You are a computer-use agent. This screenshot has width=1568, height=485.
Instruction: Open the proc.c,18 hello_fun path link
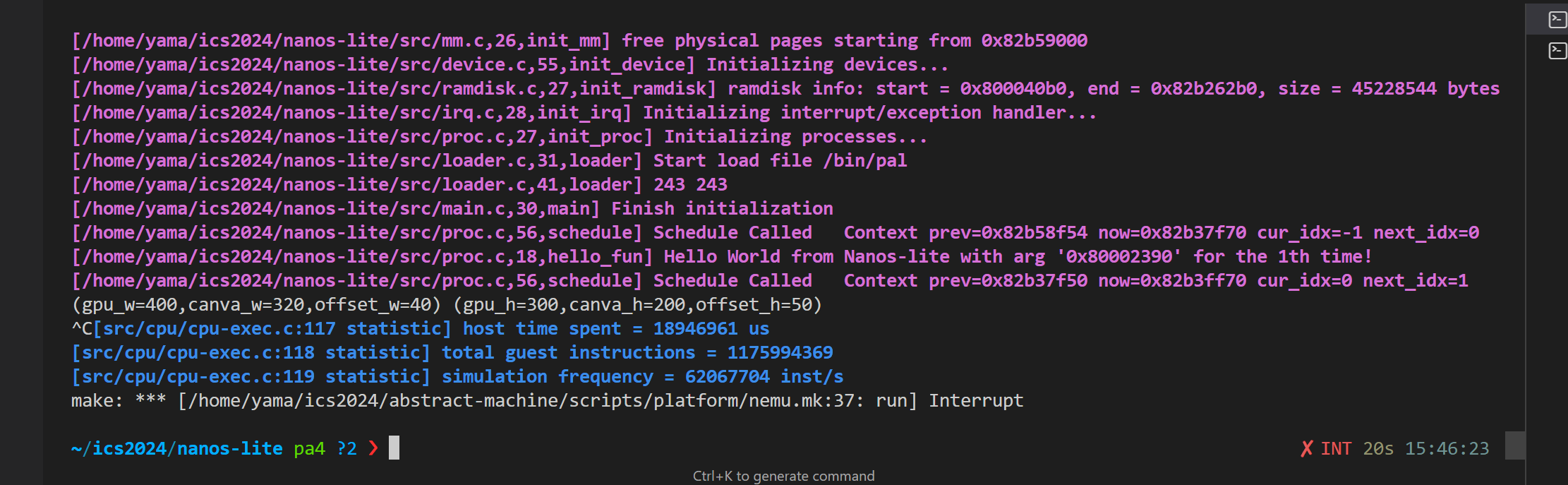tap(361, 257)
